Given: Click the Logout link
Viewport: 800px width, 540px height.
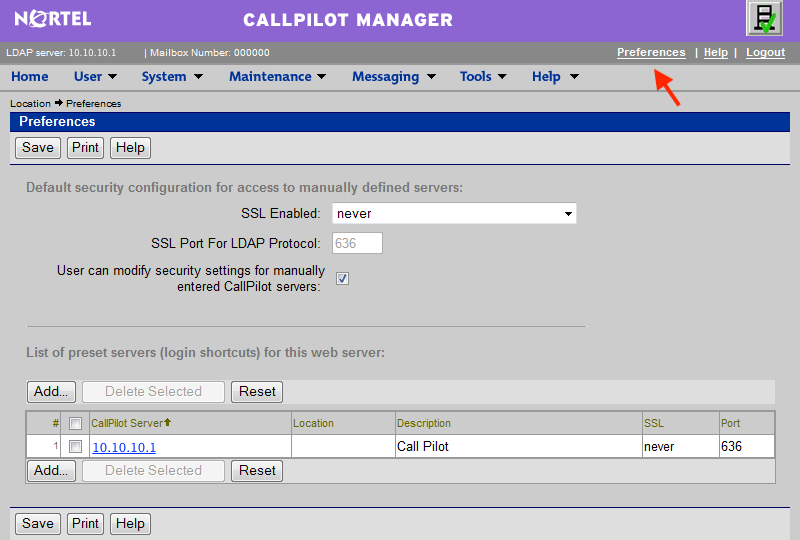Looking at the screenshot, I should tap(765, 52).
